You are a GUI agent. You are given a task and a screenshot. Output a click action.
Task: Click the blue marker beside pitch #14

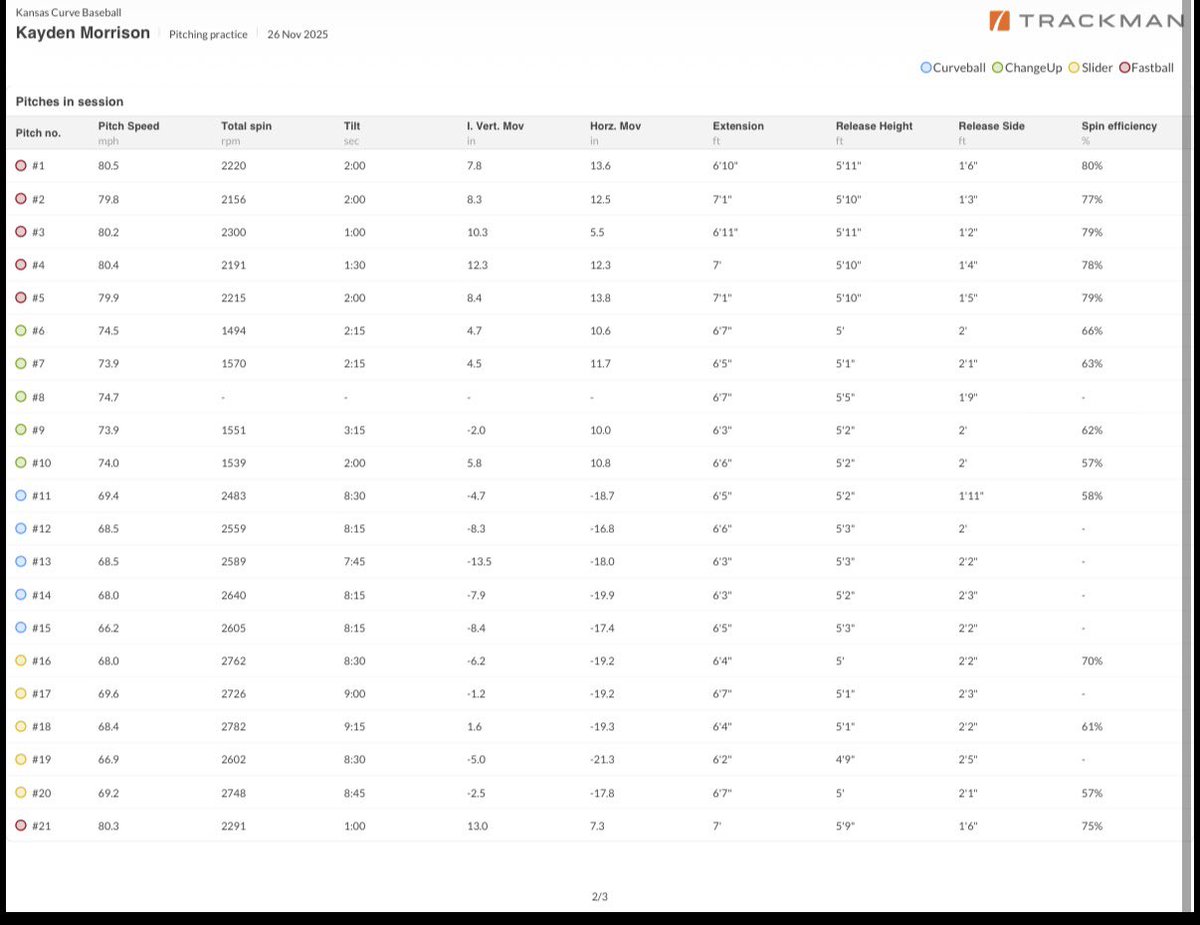click(21, 595)
